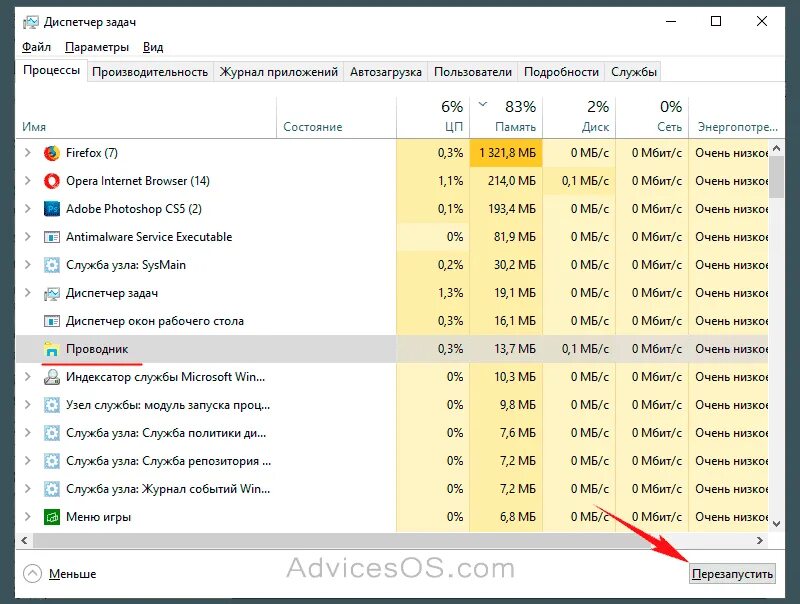Switch to the Журнал приложений tab

[279, 72]
